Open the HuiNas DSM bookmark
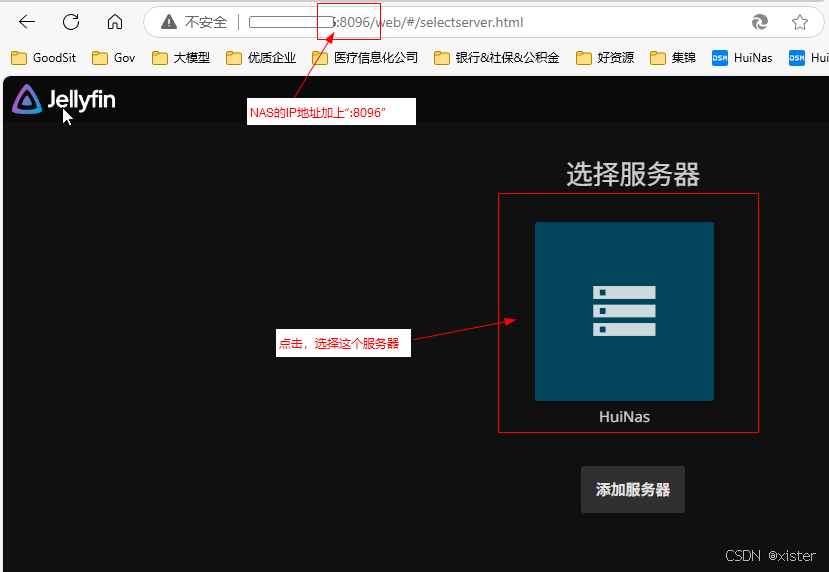This screenshot has height=572, width=829. pyautogui.click(x=742, y=58)
